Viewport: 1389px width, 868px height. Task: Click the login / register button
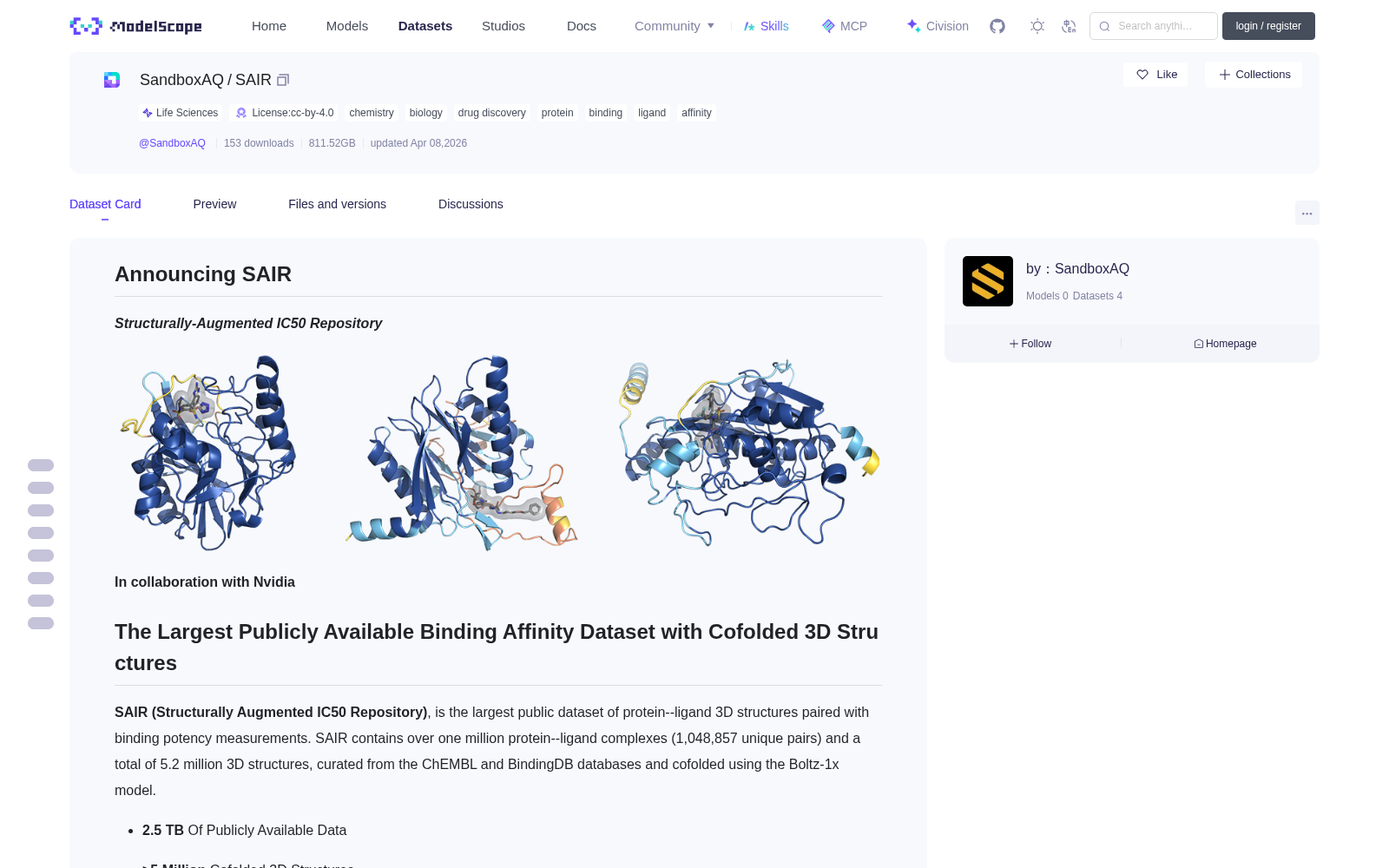(x=1268, y=26)
